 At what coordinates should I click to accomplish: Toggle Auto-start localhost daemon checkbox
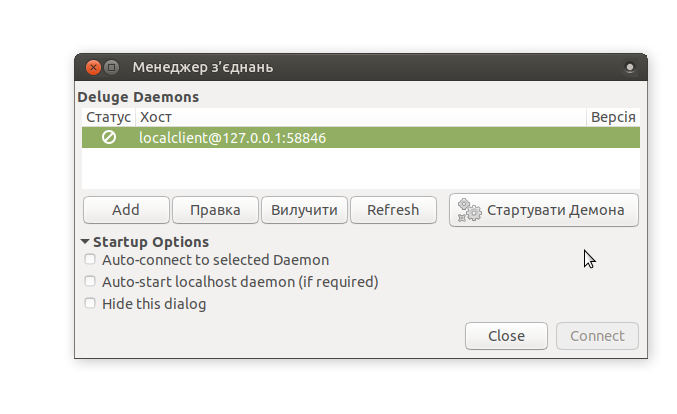pos(90,281)
